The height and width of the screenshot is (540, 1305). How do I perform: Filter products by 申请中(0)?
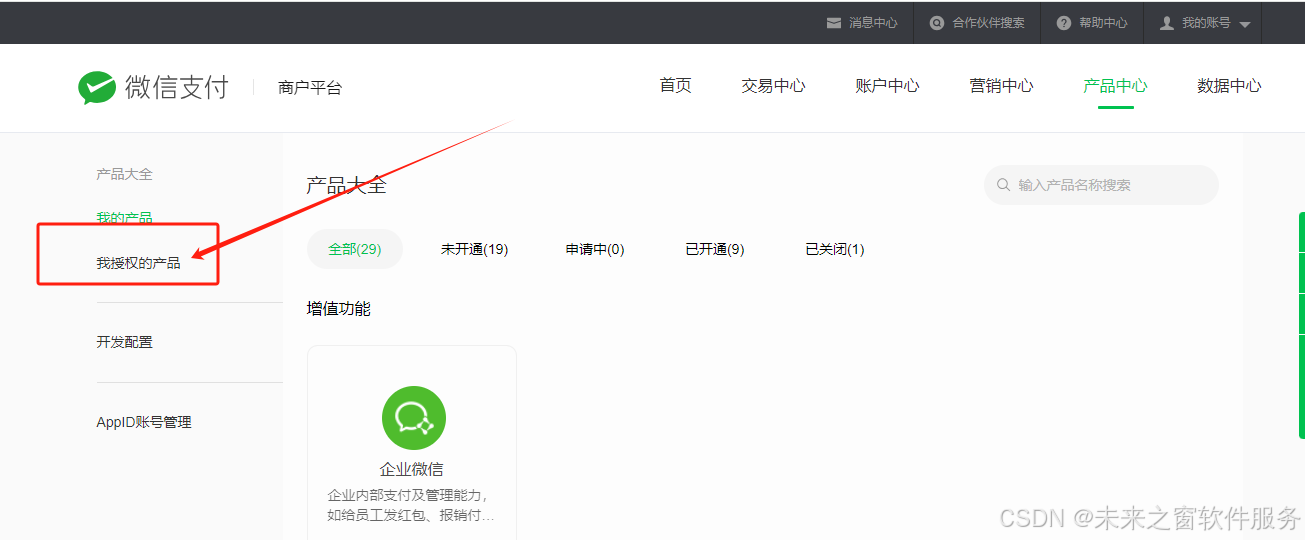point(595,249)
